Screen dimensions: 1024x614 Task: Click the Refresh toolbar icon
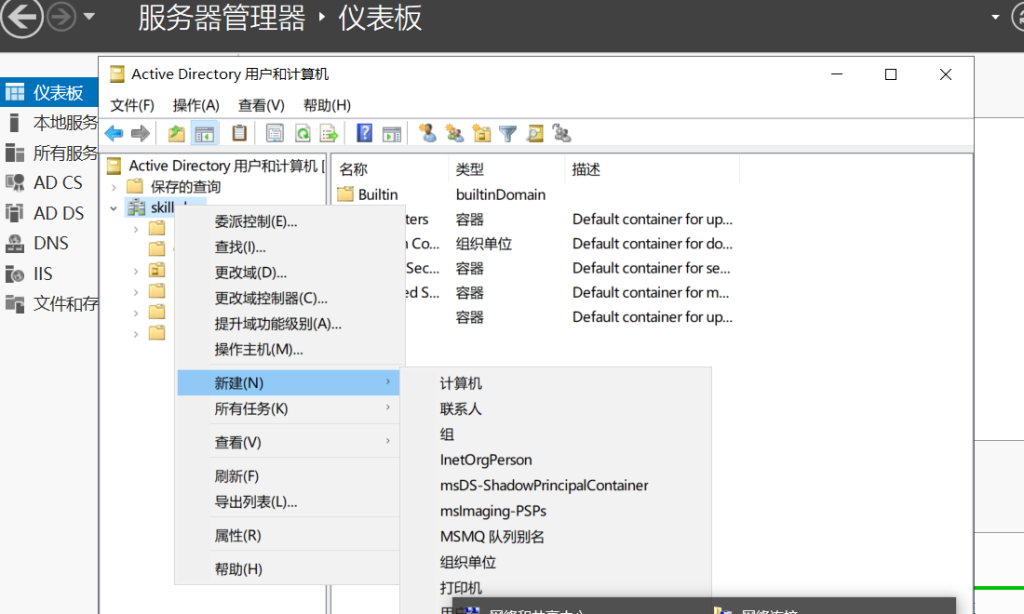(301, 133)
